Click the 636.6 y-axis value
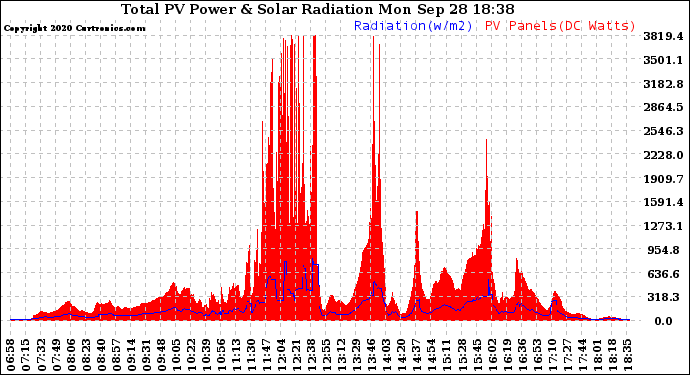 (665, 274)
